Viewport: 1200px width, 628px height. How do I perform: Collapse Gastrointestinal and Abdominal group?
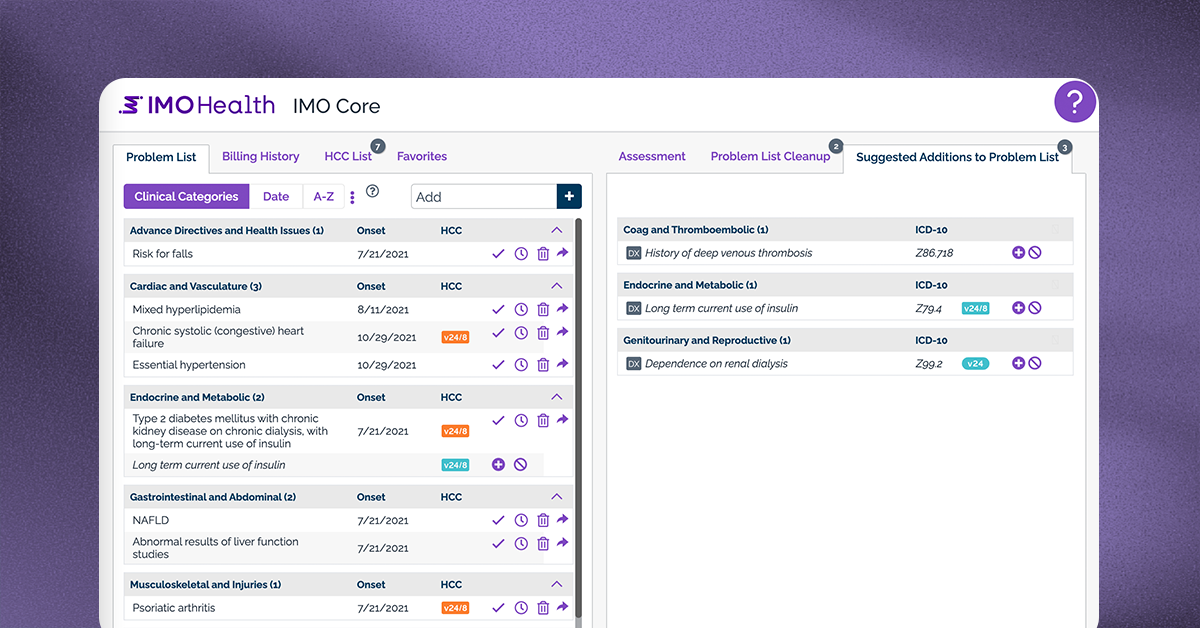557,497
